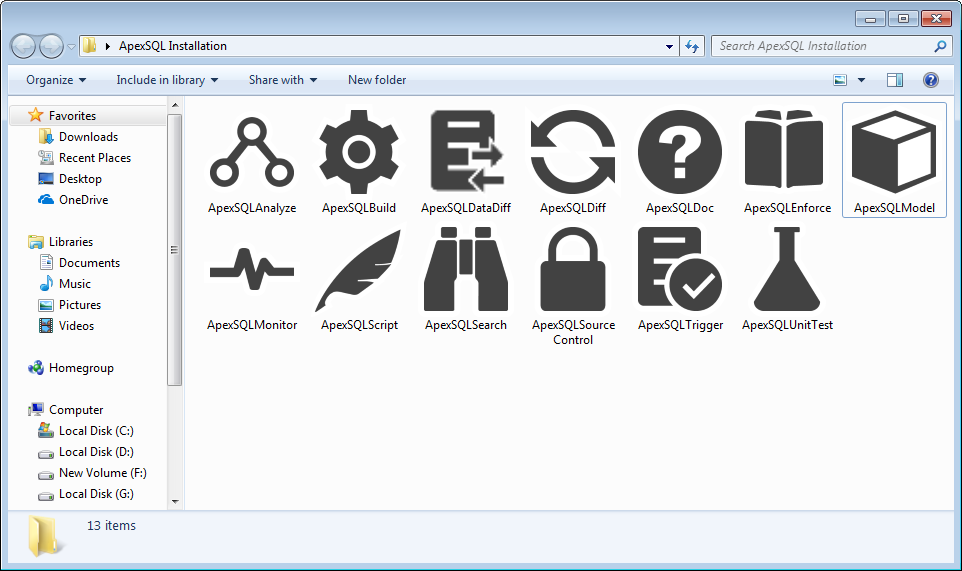Click the ApexSQL Installation address bar
Viewport: 962px width, 571px height.
378,46
